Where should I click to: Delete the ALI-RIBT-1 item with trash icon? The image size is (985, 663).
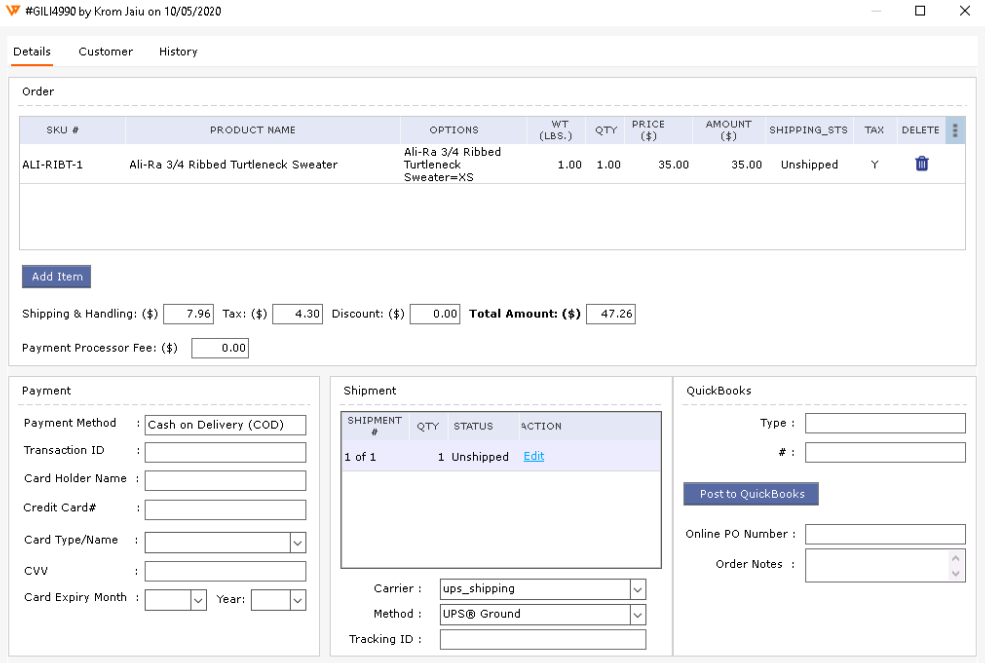[921, 164]
